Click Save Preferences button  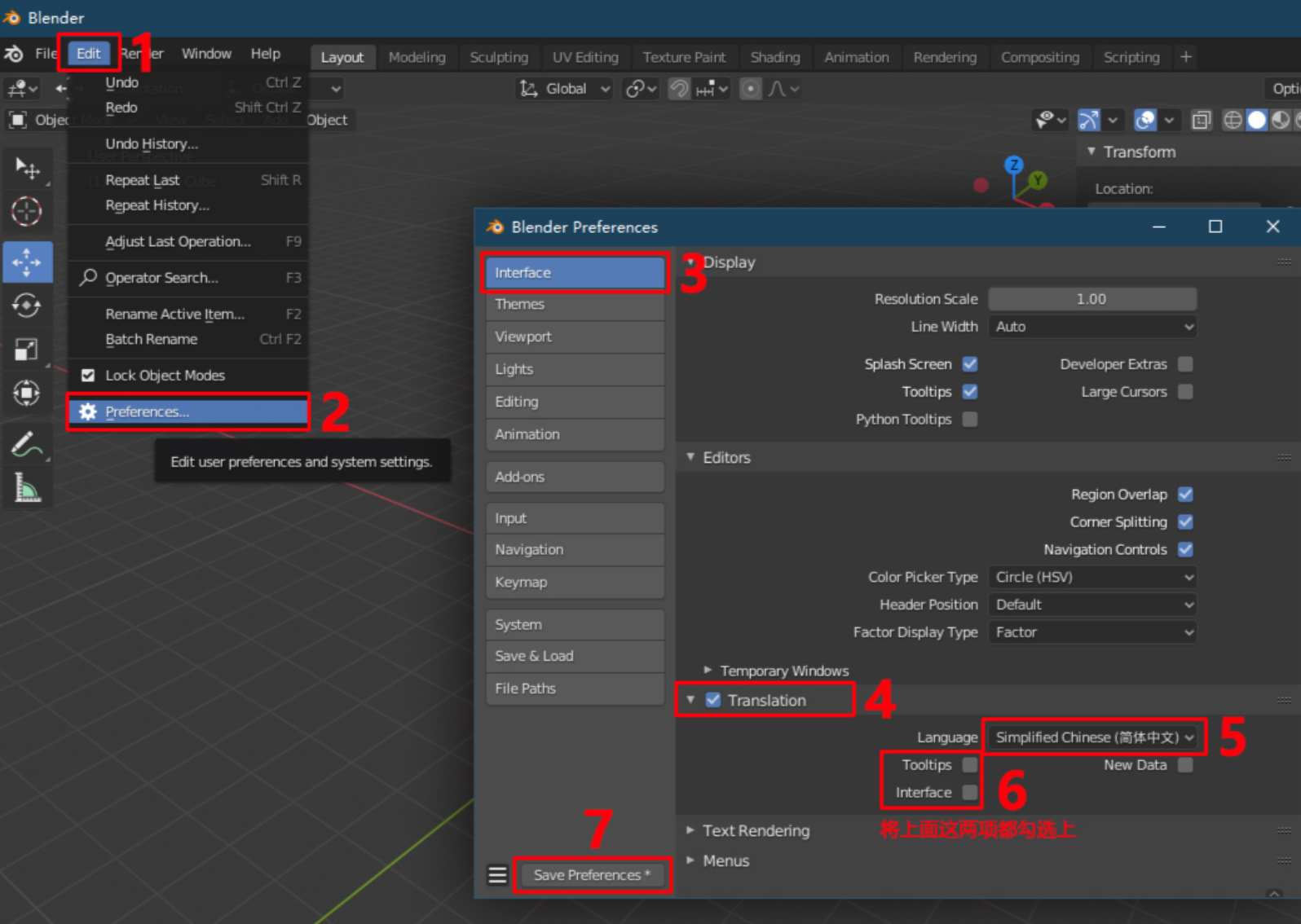593,875
